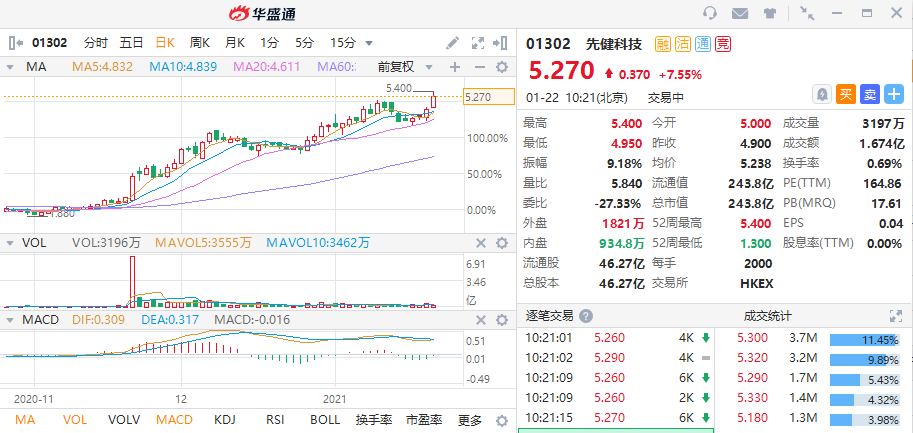
Task: Click the 竞 auction badge
Action: pyautogui.click(x=723, y=44)
